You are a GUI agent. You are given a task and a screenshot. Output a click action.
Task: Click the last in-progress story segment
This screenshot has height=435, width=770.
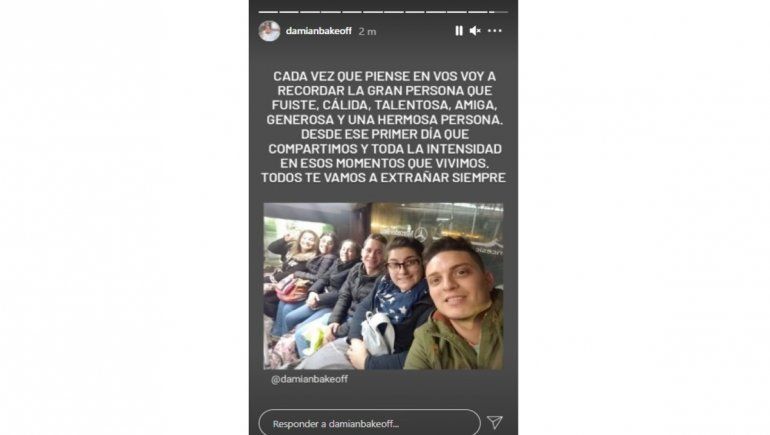coord(498,12)
